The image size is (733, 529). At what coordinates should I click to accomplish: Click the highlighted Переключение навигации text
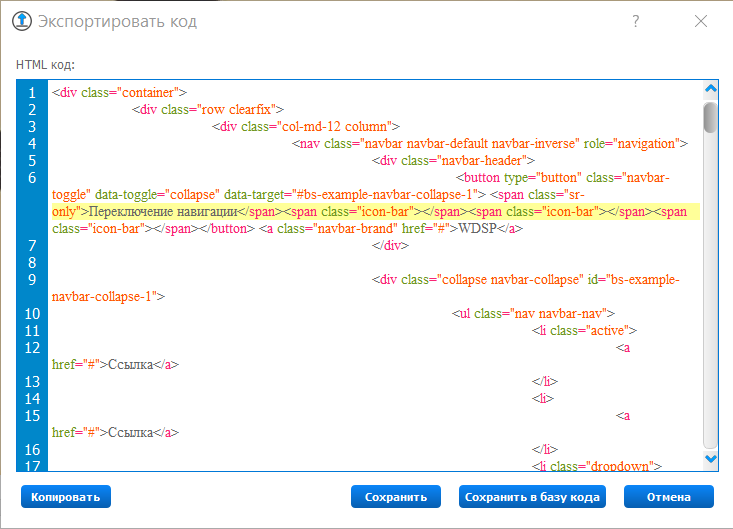[163, 212]
